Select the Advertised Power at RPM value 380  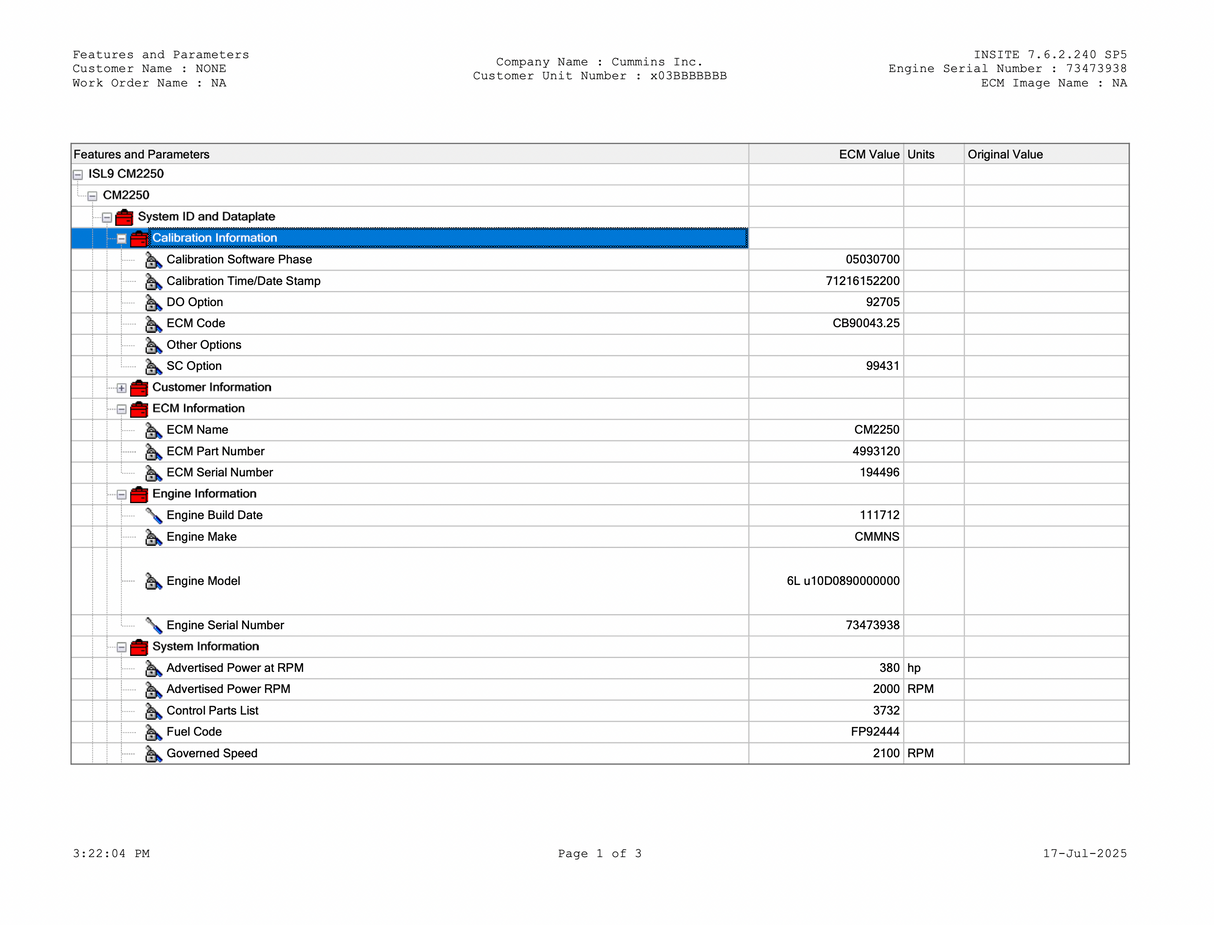(x=888, y=668)
